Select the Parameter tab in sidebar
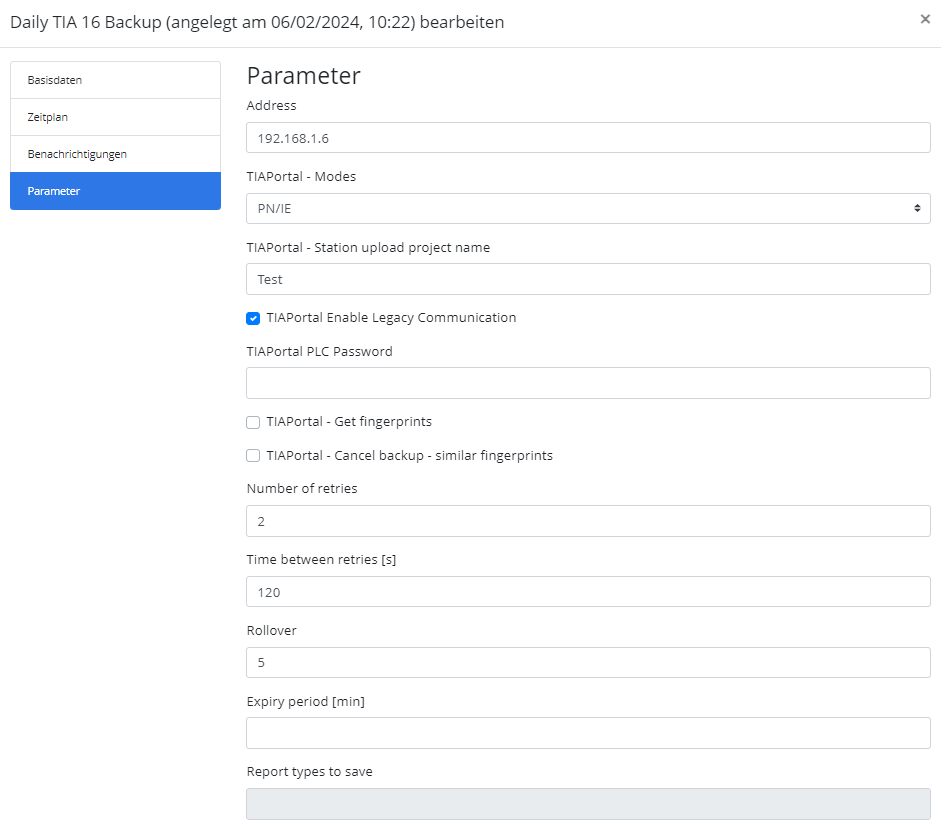941x831 pixels. click(x=115, y=191)
